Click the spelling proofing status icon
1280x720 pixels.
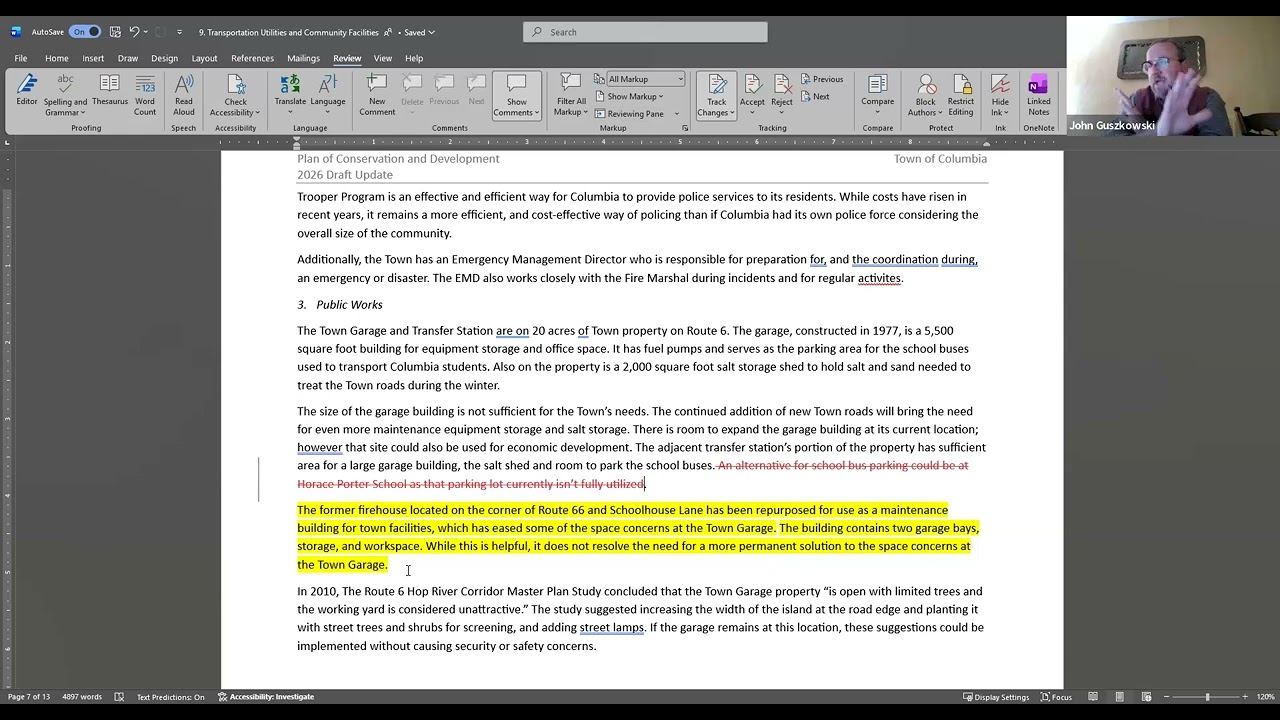point(119,697)
